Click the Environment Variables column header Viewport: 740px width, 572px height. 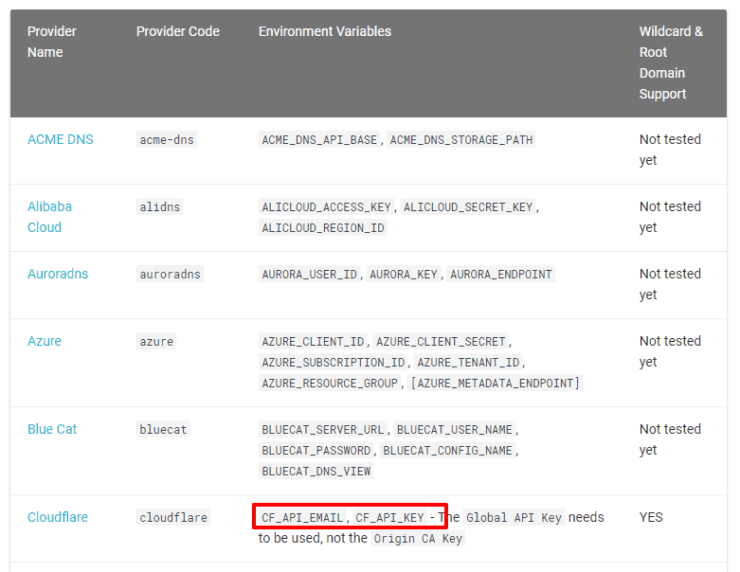click(x=324, y=31)
